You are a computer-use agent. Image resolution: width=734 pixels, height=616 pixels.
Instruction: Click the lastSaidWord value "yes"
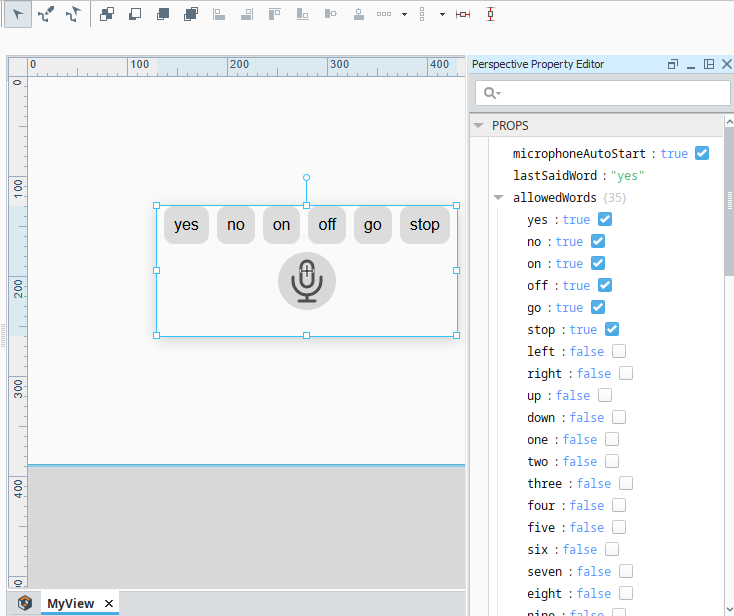[627, 176]
